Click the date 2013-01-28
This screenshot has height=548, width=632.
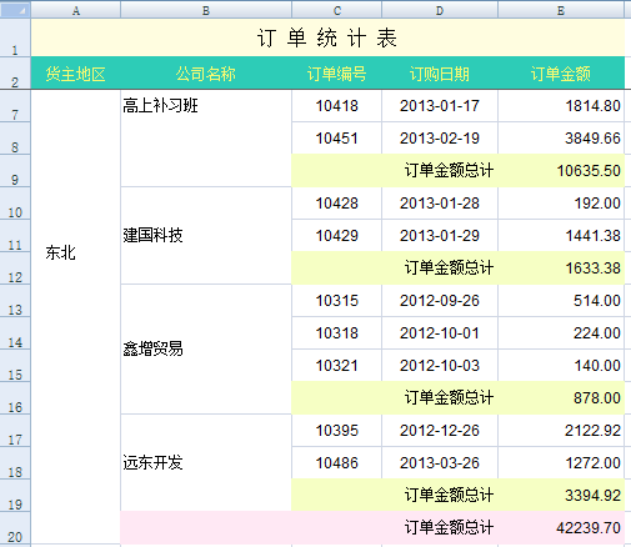click(440, 203)
